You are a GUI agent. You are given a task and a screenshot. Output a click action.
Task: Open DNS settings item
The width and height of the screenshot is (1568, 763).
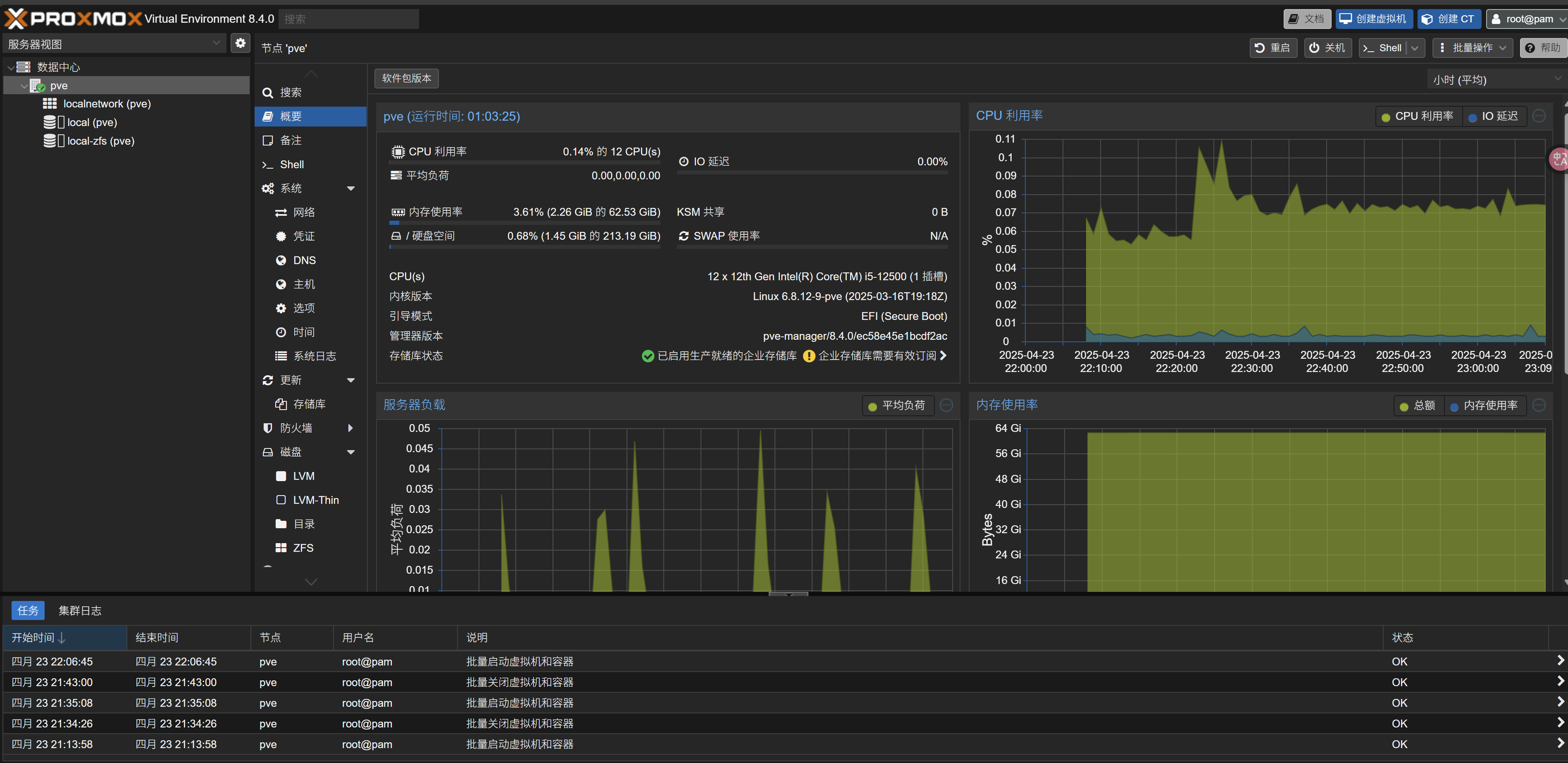click(310, 260)
